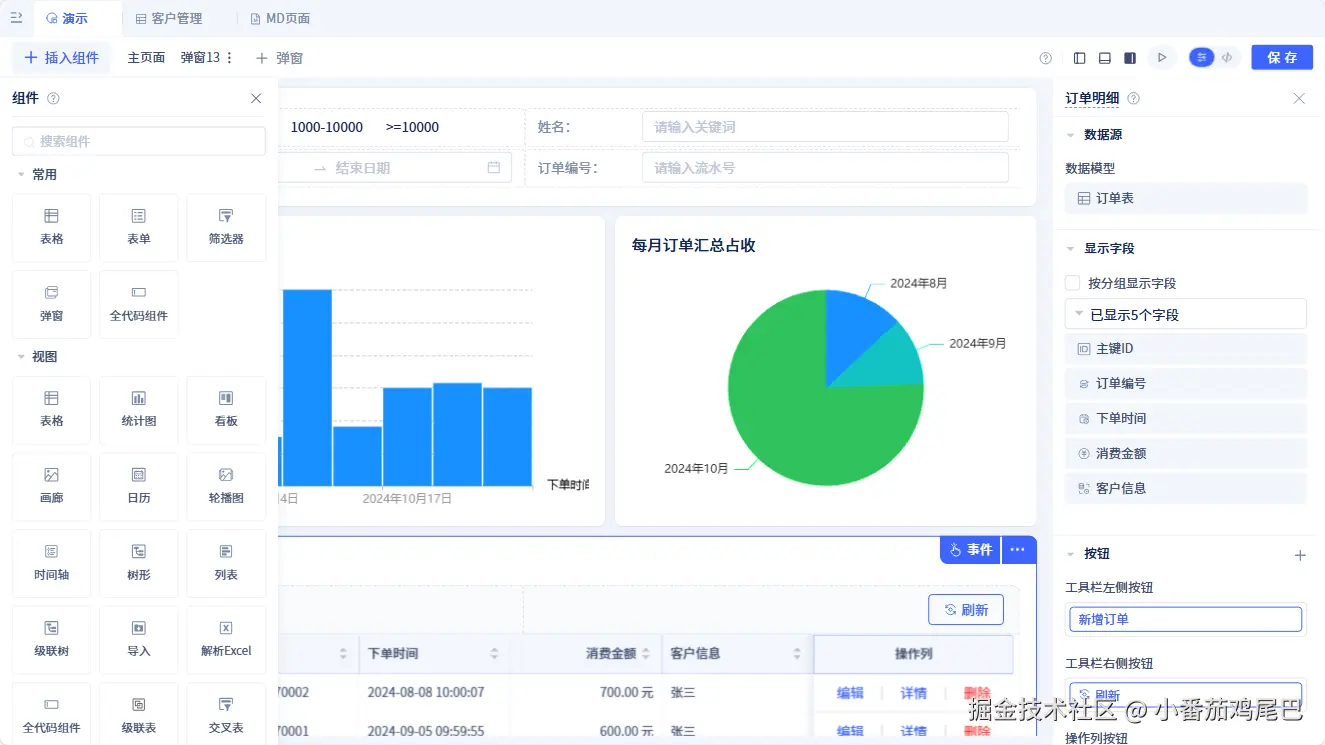Add the 解析Excel component
This screenshot has height=745, width=1325.
226,640
